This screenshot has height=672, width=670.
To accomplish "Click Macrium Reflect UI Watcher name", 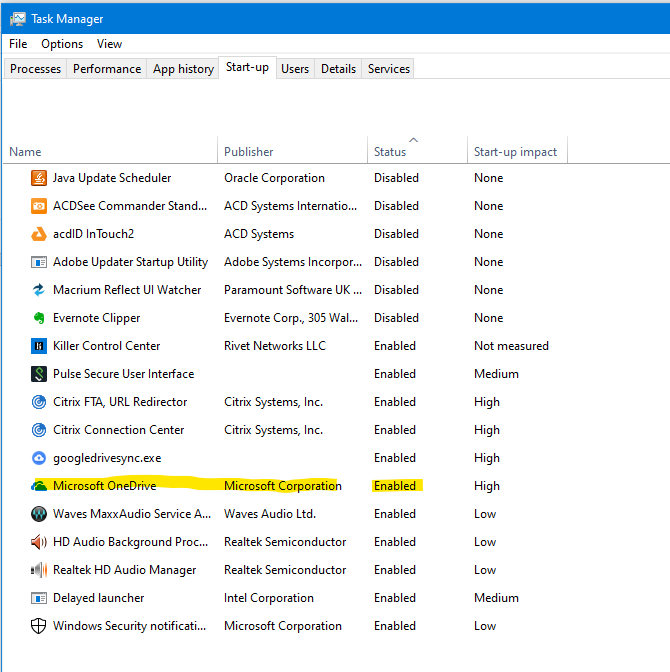I will tap(127, 290).
